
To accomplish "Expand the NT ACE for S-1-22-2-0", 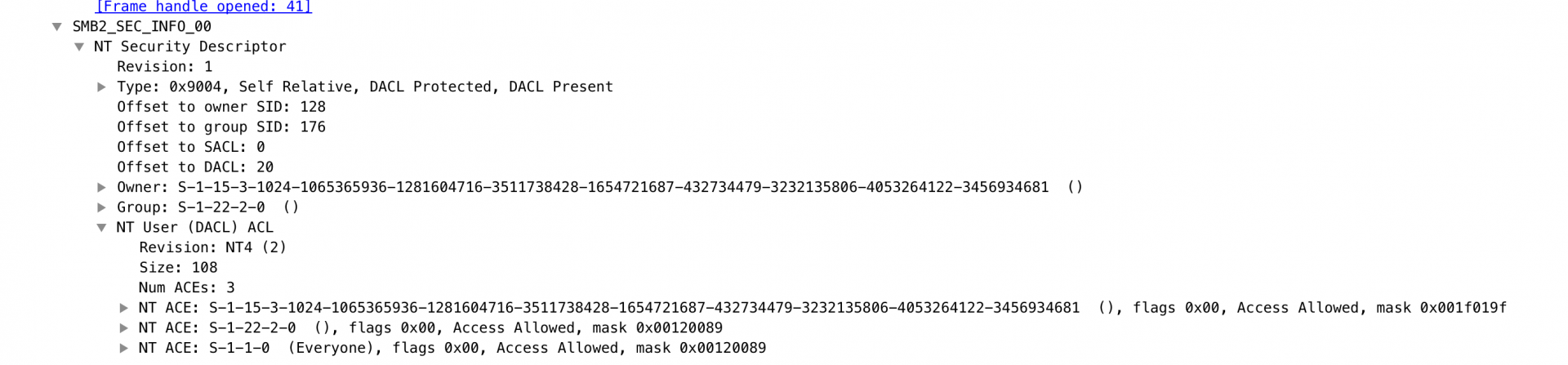I will 123,328.
